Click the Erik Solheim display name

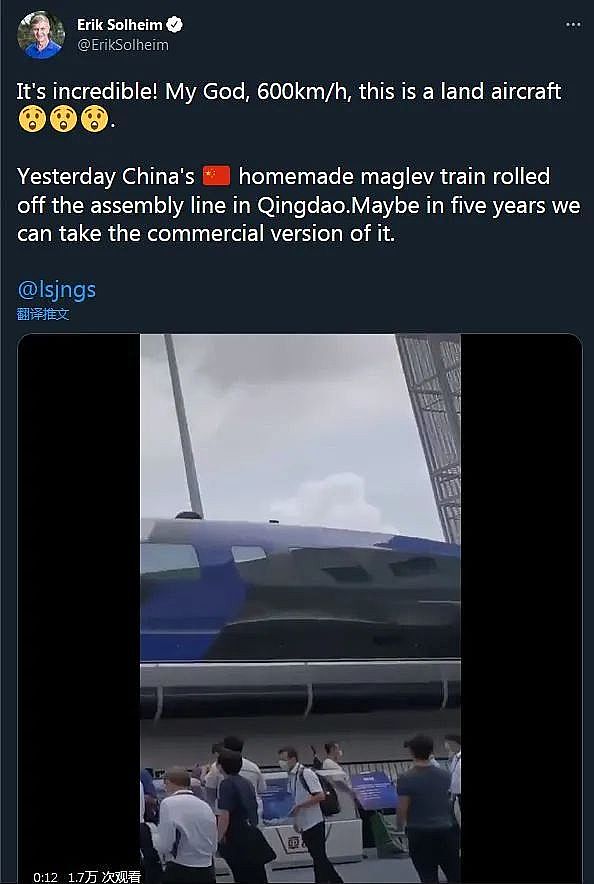click(119, 25)
